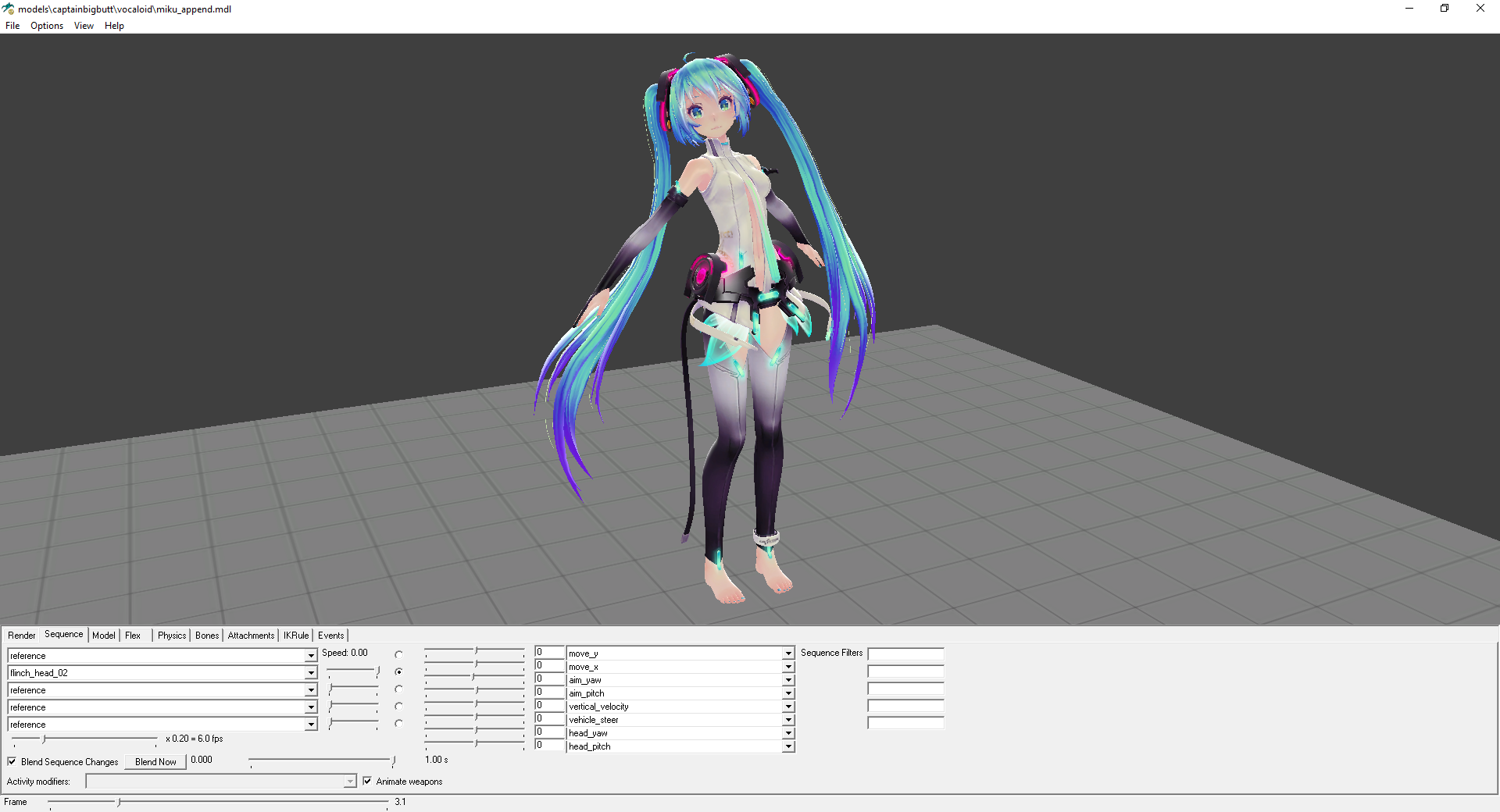Viewport: 1500px width, 812px height.
Task: Open the Attachments tab
Action: coord(251,636)
